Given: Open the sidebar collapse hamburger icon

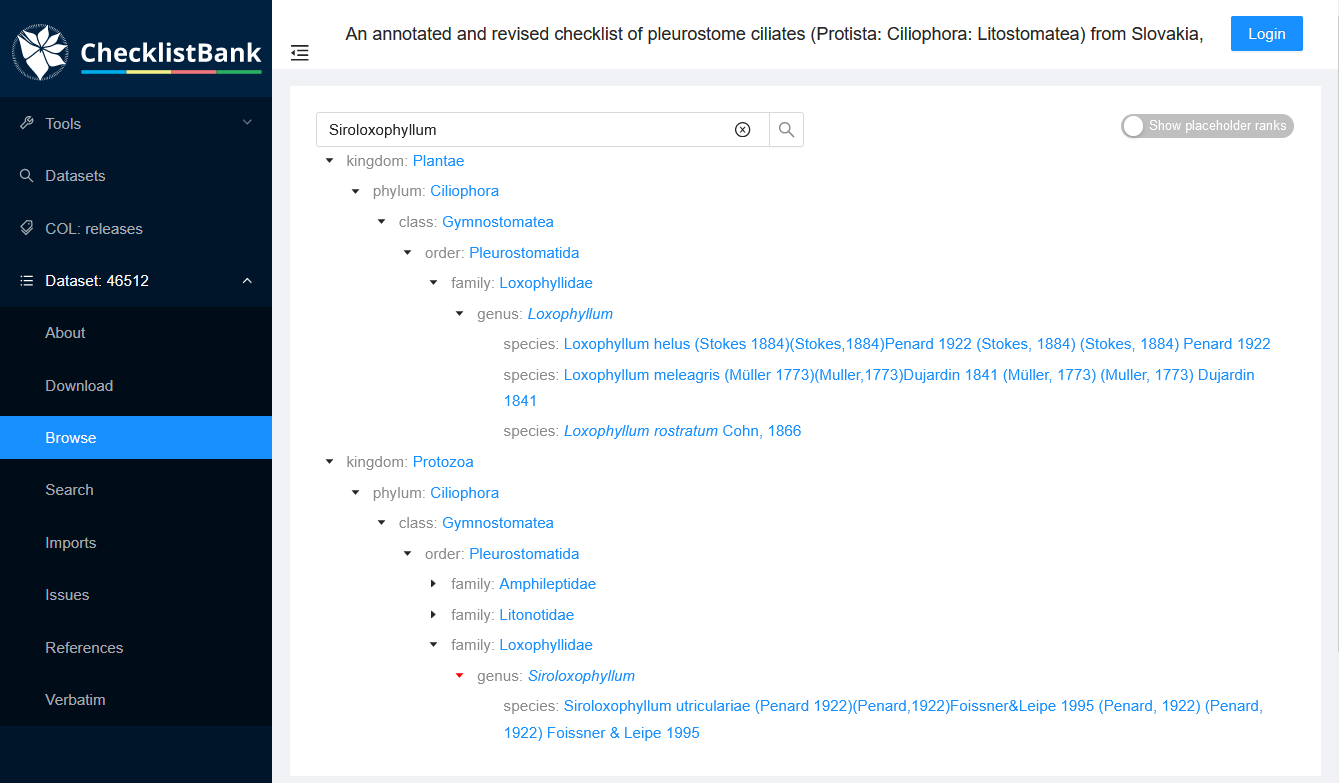Looking at the screenshot, I should (299, 53).
